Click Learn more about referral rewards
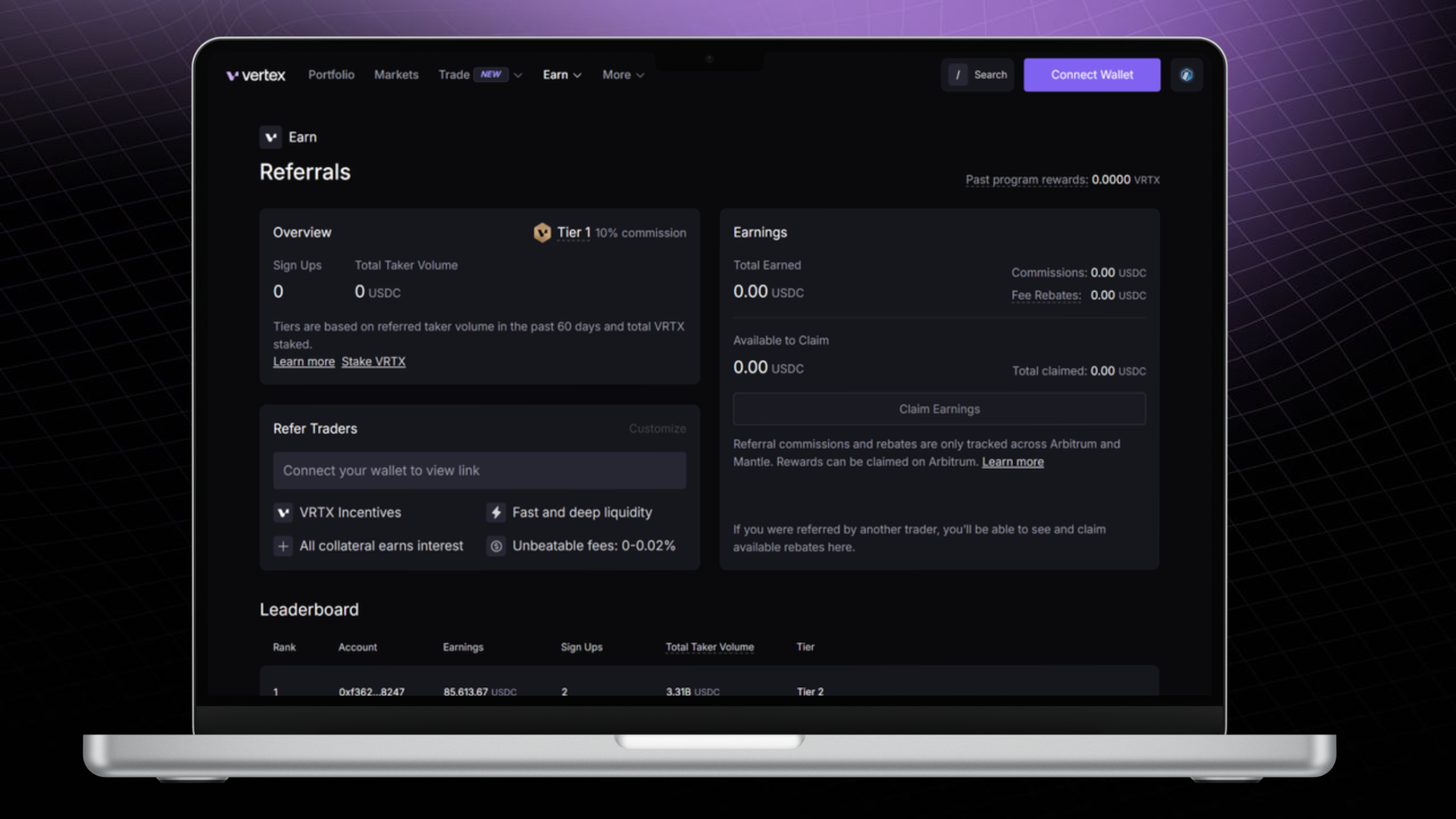The image size is (1456, 819). pyautogui.click(x=1012, y=462)
